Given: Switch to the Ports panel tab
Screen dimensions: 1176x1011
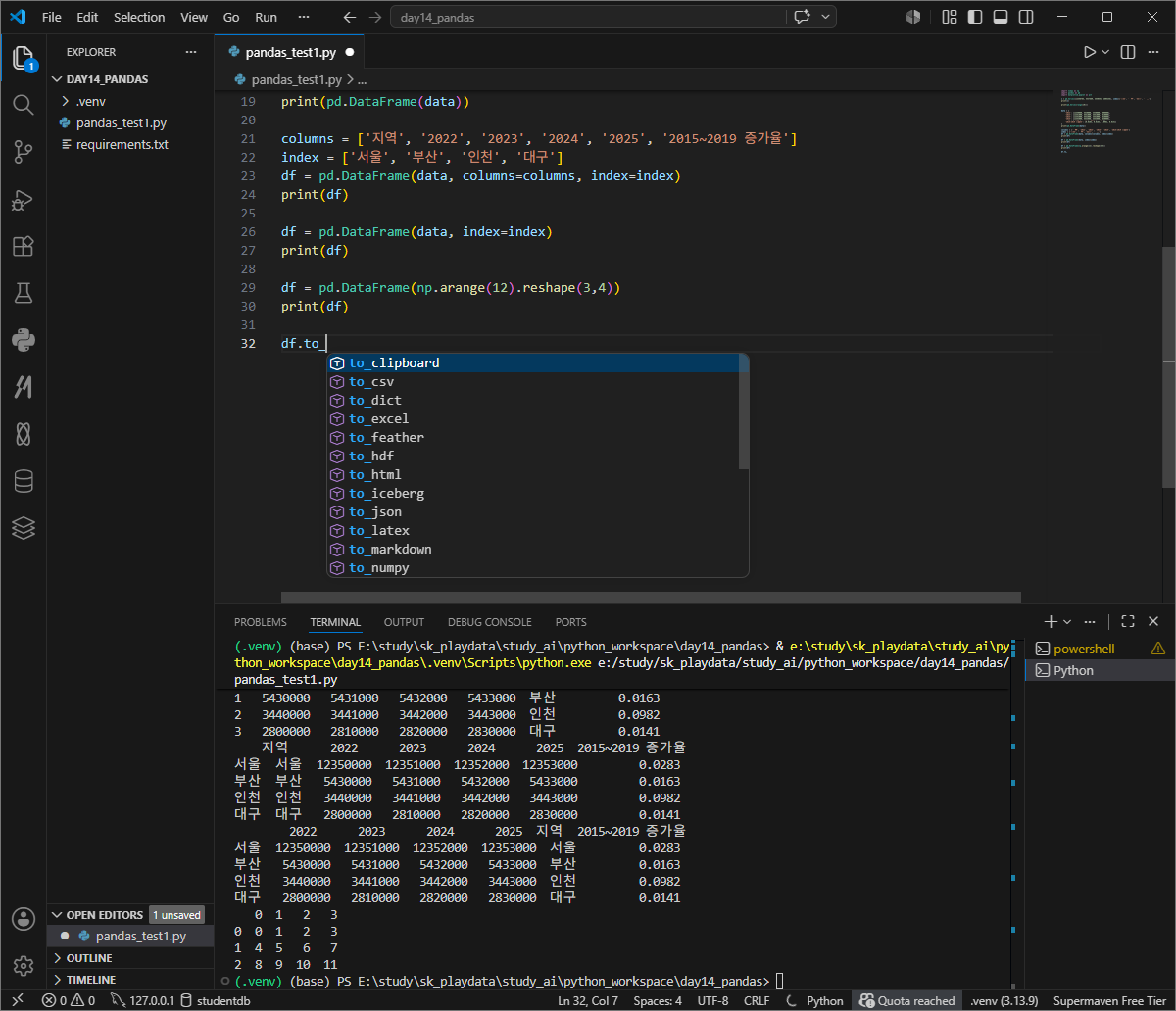Looking at the screenshot, I should pyautogui.click(x=570, y=622).
